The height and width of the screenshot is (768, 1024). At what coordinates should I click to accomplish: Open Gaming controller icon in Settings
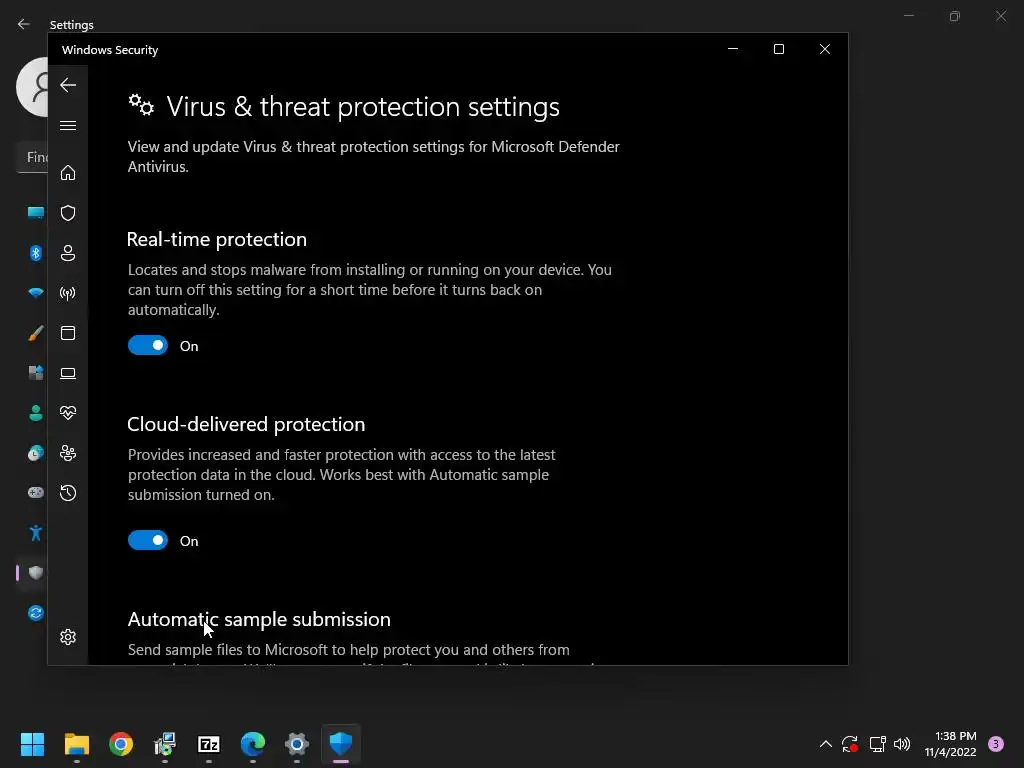[x=35, y=492]
